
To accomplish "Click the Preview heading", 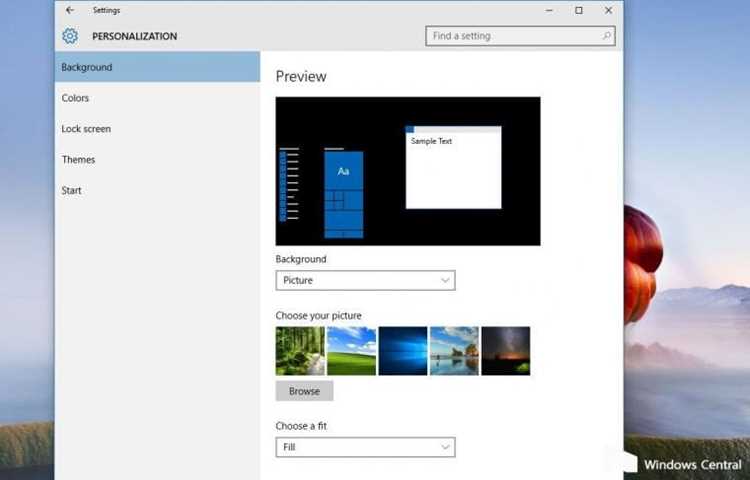I will click(301, 76).
